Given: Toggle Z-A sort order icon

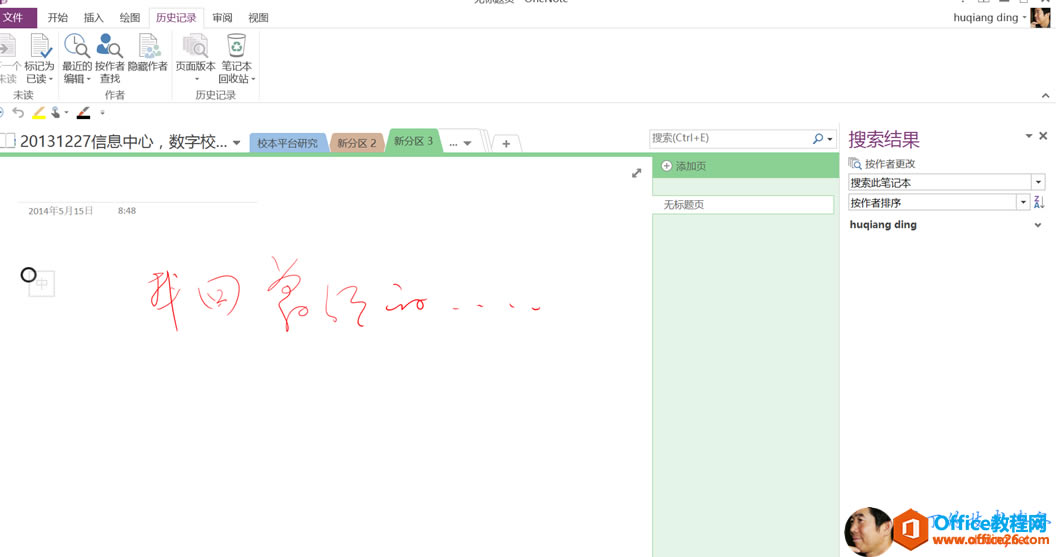Looking at the screenshot, I should 1038,202.
